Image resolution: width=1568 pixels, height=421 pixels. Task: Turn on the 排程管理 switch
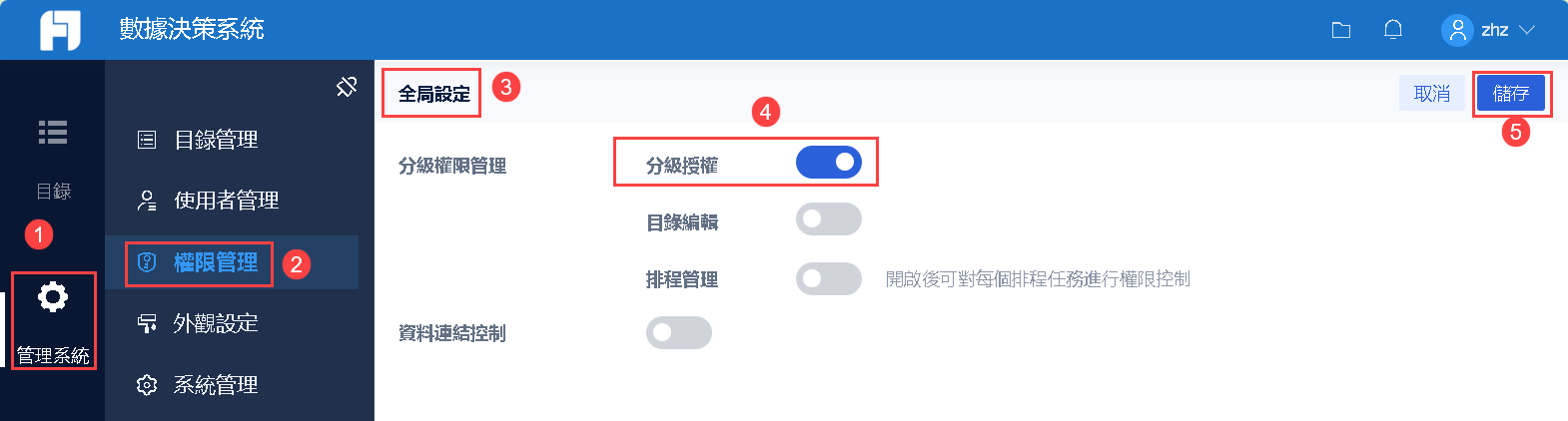(x=828, y=278)
